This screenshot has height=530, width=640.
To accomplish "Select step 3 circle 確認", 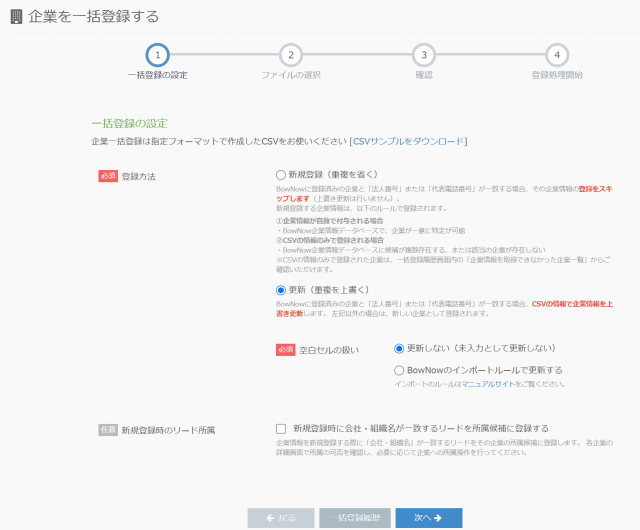I will 424,55.
